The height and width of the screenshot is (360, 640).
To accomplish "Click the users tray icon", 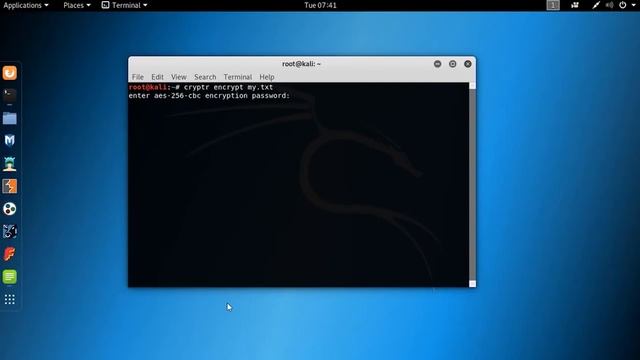I will (575, 5).
